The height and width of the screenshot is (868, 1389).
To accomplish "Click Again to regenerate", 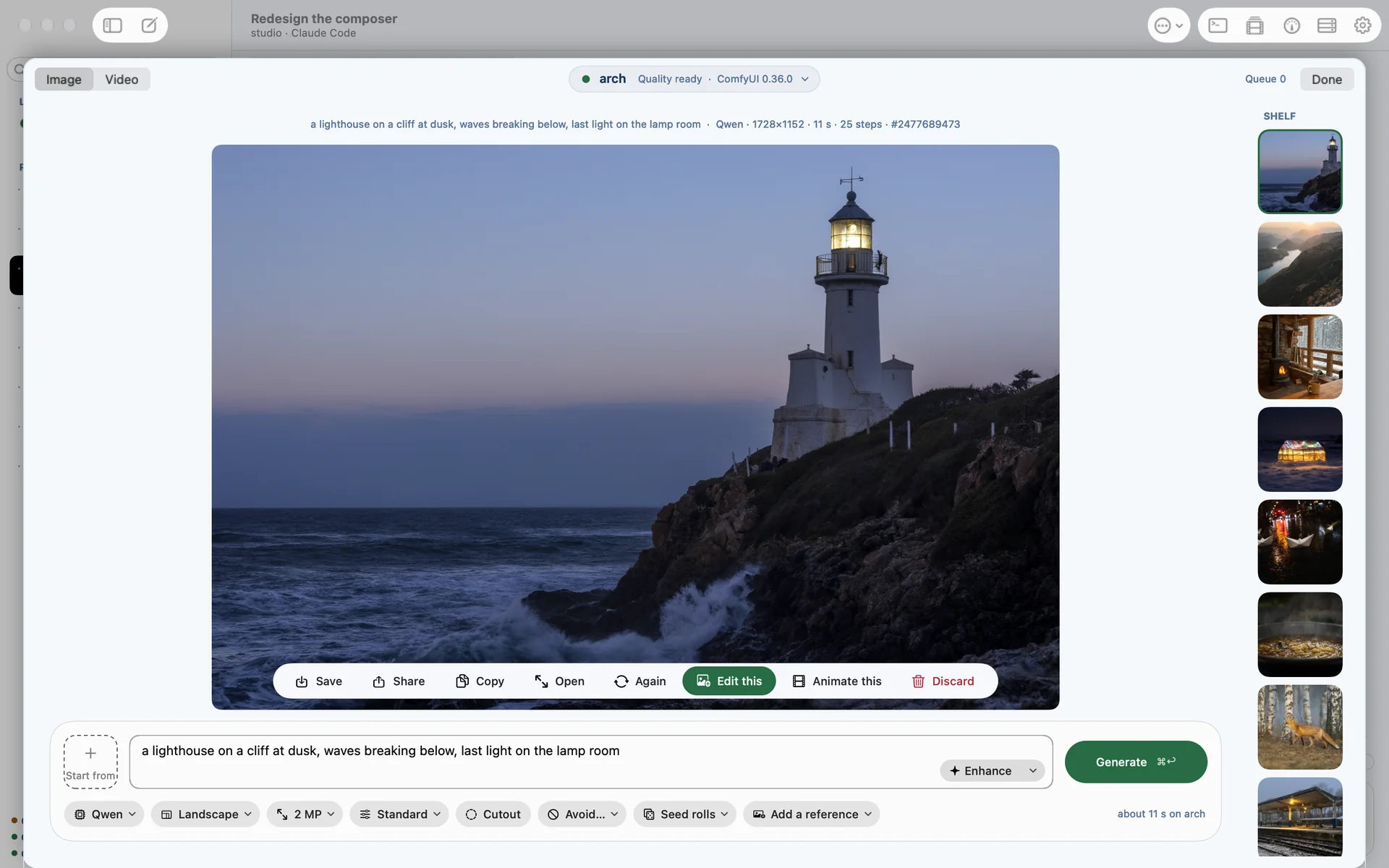I will click(640, 681).
